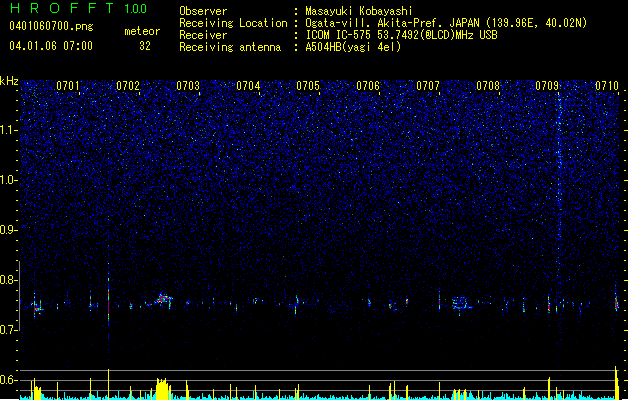Click the 0705 time marker
Viewport: 629px width, 400px height.
(308, 86)
